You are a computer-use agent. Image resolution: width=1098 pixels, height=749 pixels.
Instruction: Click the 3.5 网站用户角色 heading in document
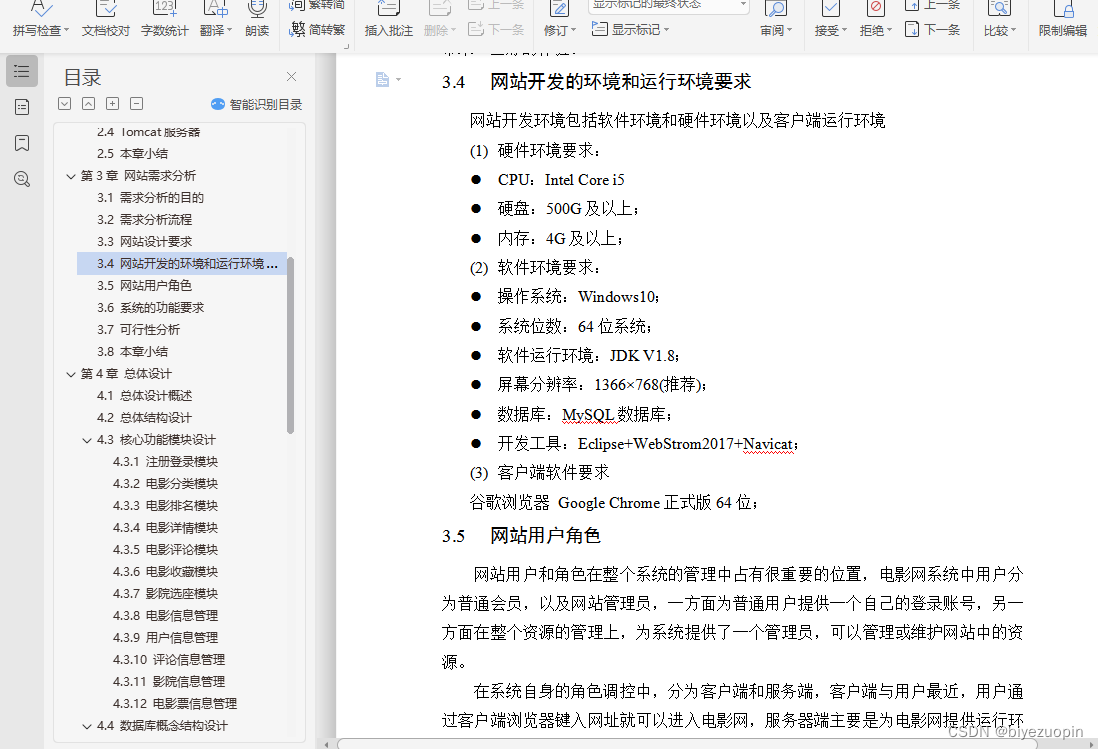click(x=521, y=536)
